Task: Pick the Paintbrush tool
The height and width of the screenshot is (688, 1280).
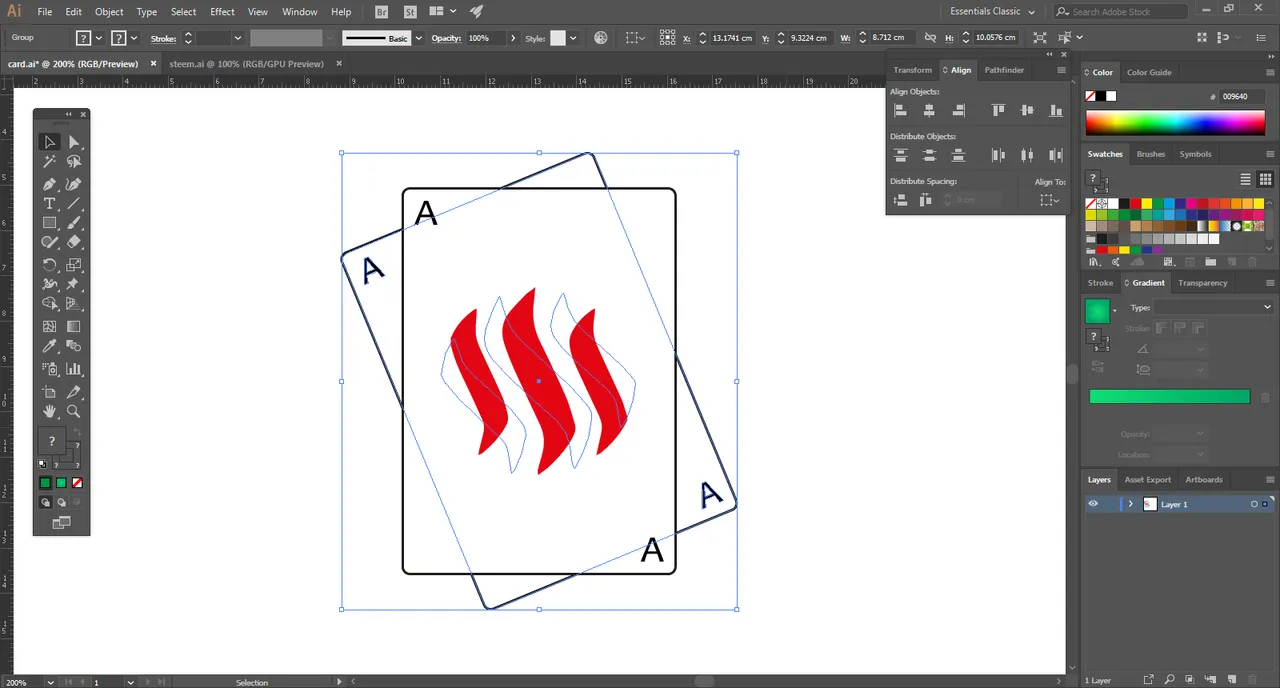Action: (74, 222)
